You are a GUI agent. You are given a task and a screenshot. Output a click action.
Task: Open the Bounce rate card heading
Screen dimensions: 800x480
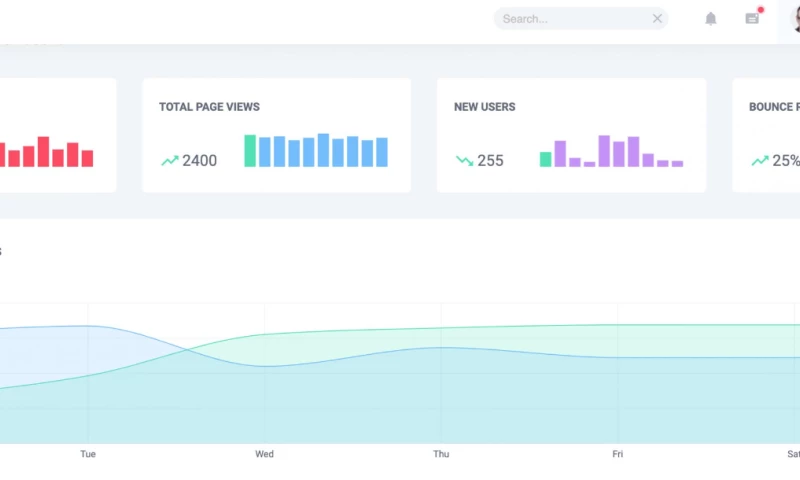(x=773, y=107)
